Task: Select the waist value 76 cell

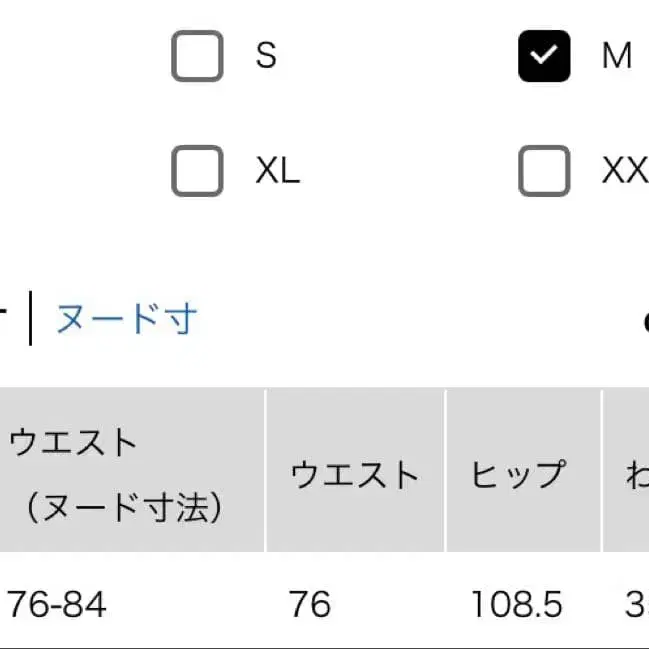Action: pos(309,604)
